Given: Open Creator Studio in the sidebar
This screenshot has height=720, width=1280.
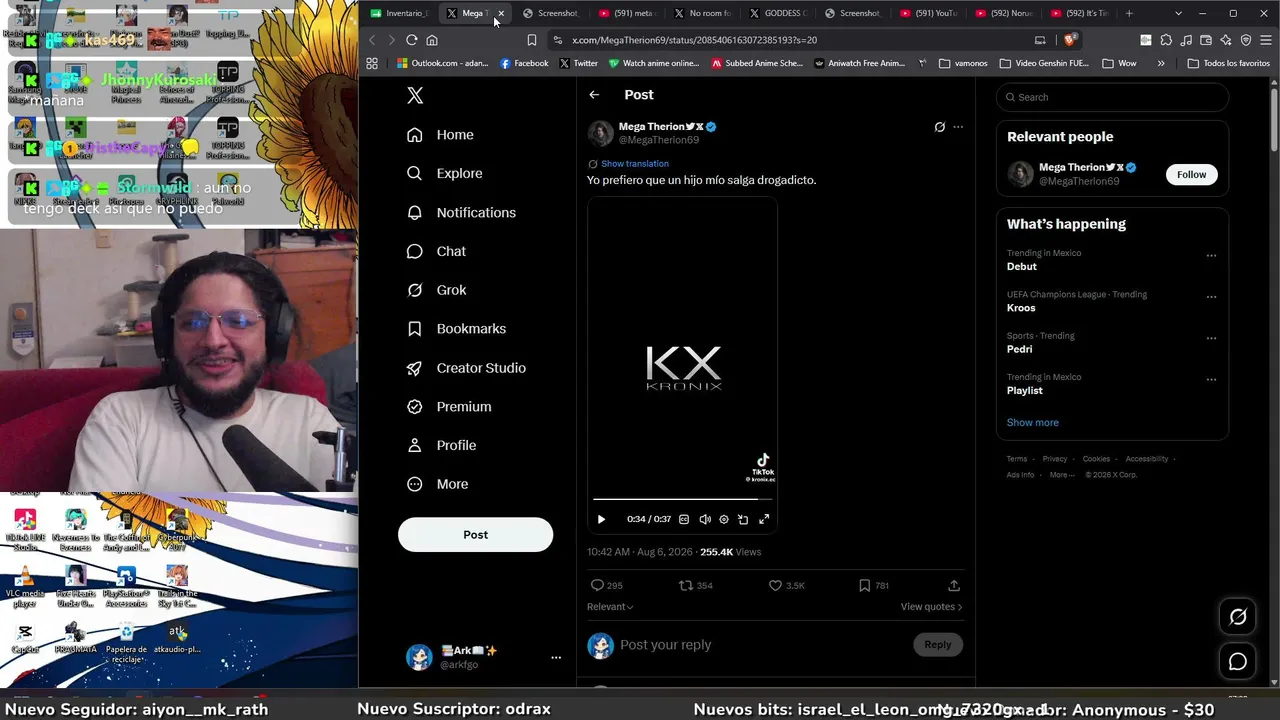Looking at the screenshot, I should tap(466, 368).
